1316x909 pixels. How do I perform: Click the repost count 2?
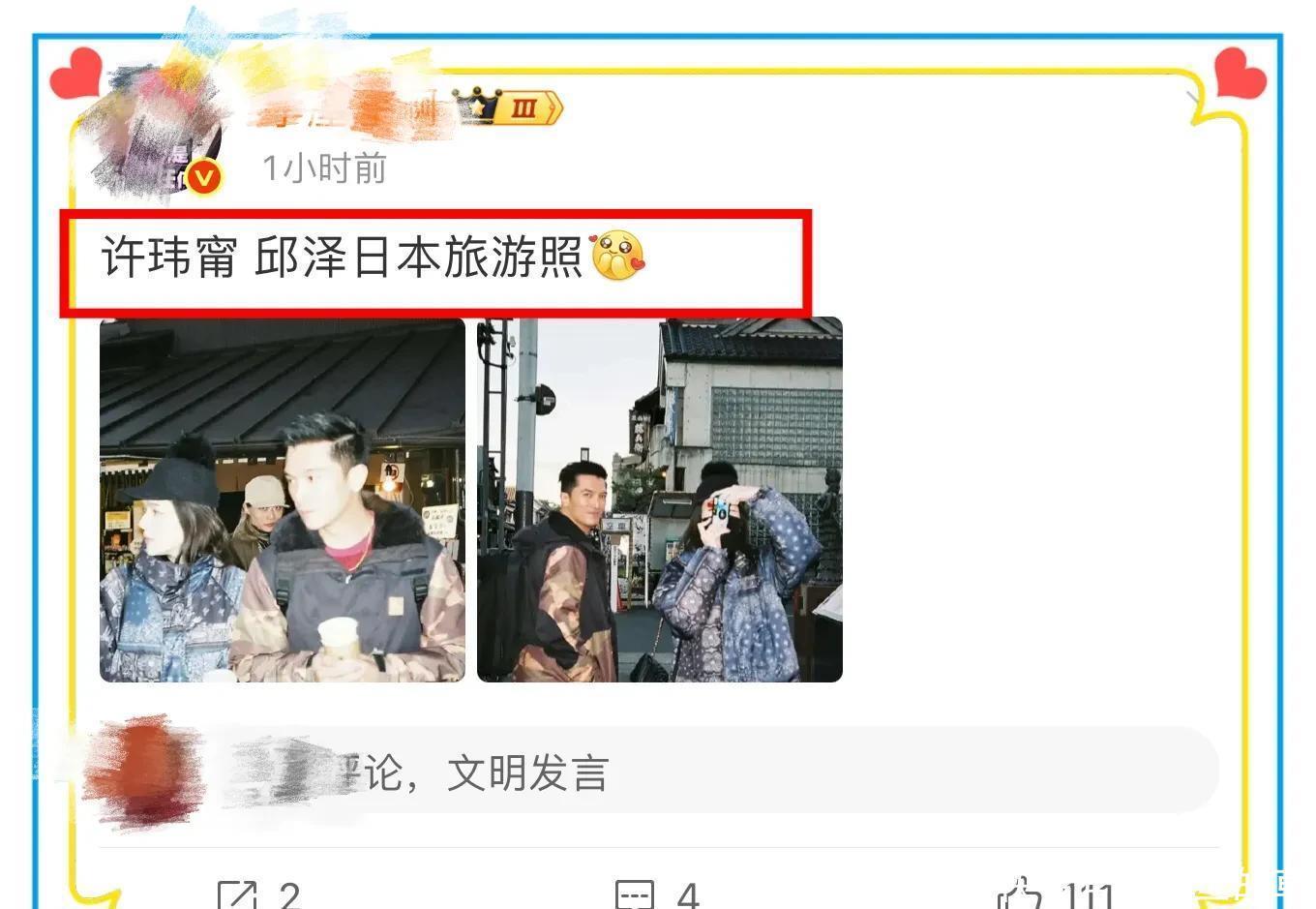(288, 895)
